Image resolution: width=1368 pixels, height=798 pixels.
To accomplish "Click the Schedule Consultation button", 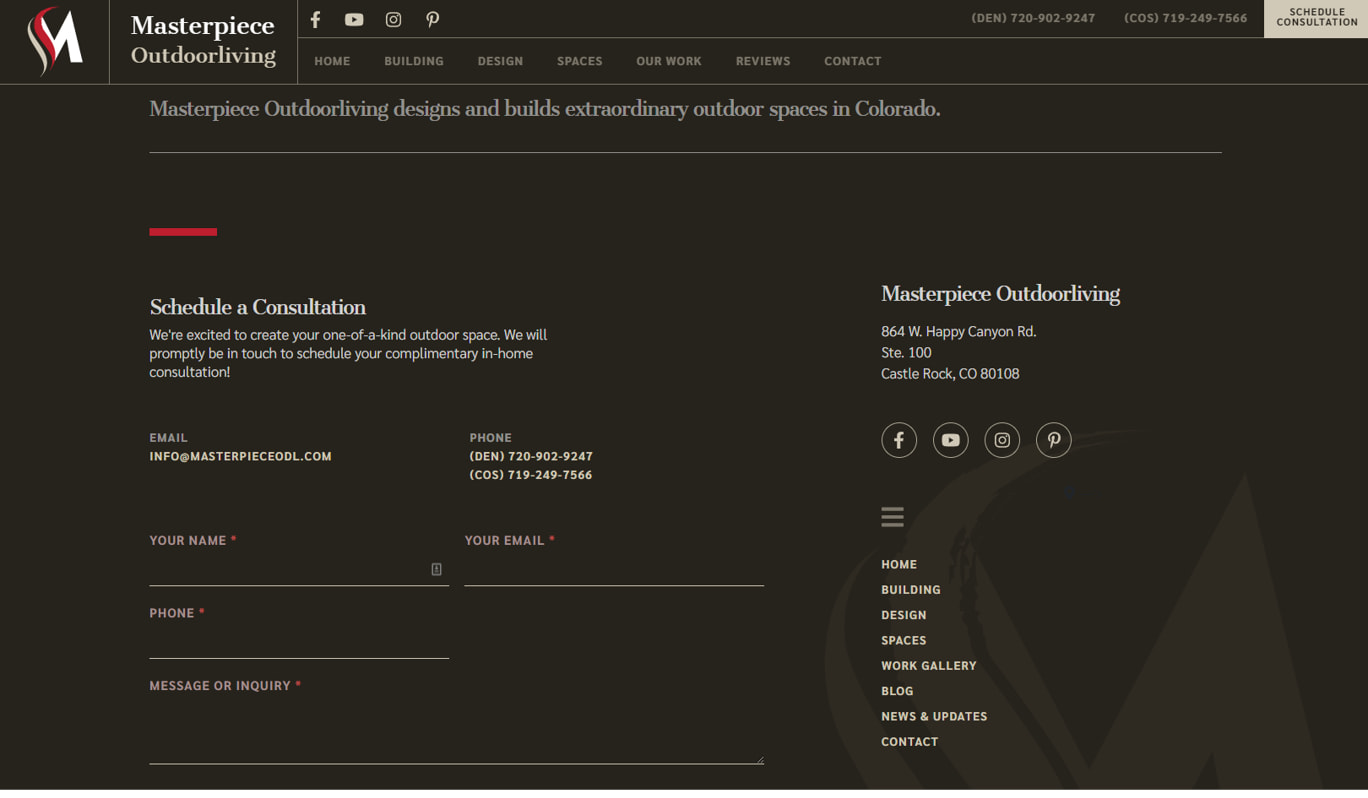I will (1316, 18).
